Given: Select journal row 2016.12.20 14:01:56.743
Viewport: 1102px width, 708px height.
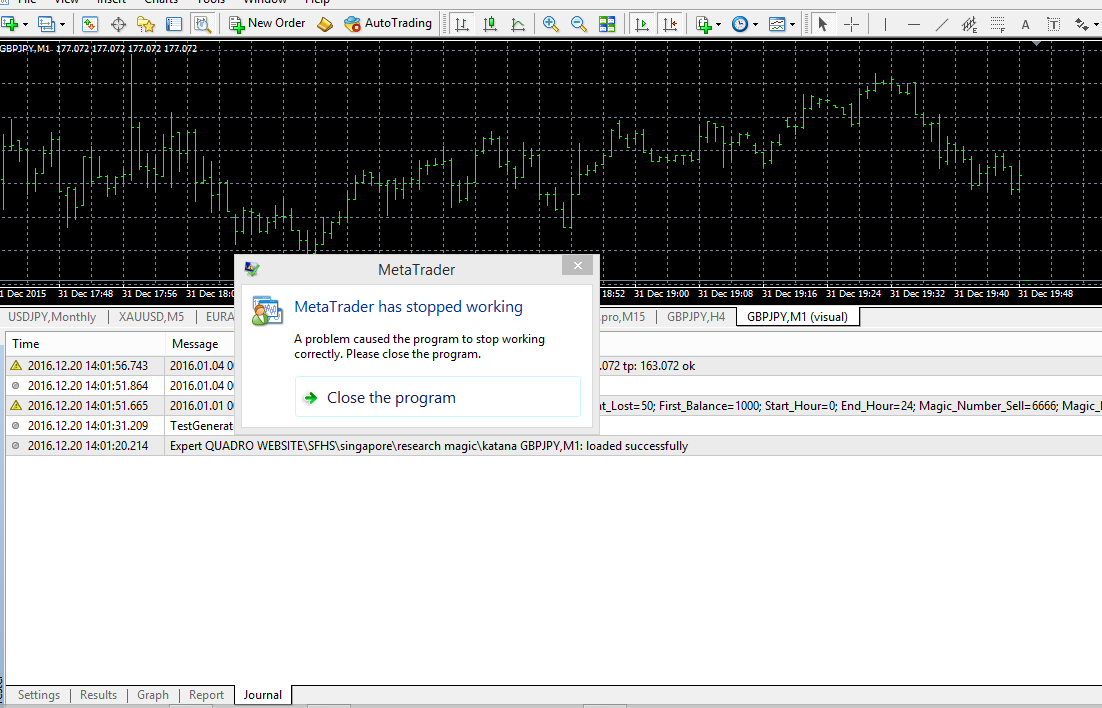Looking at the screenshot, I should (x=554, y=366).
